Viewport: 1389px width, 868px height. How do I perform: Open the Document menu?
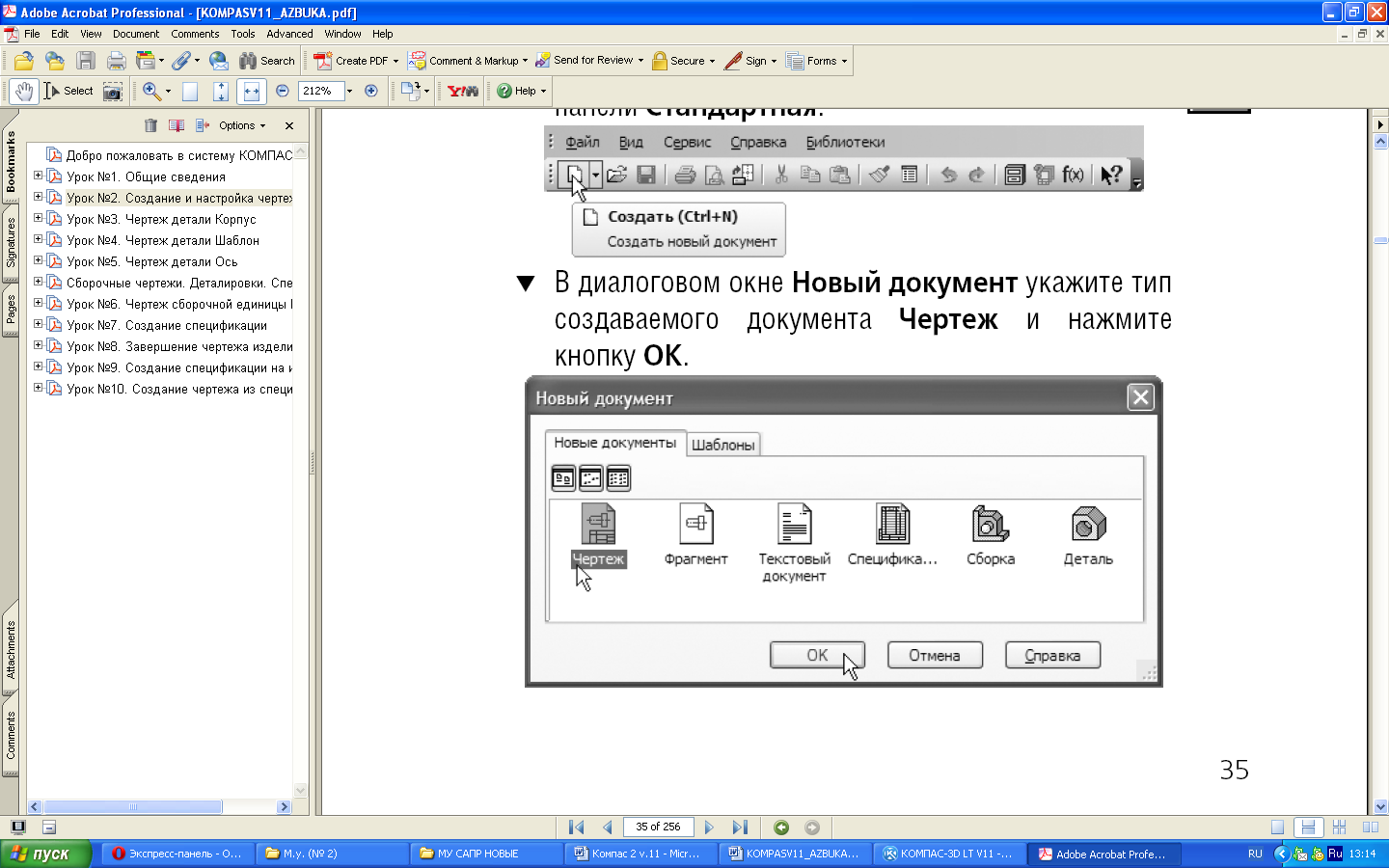(136, 34)
